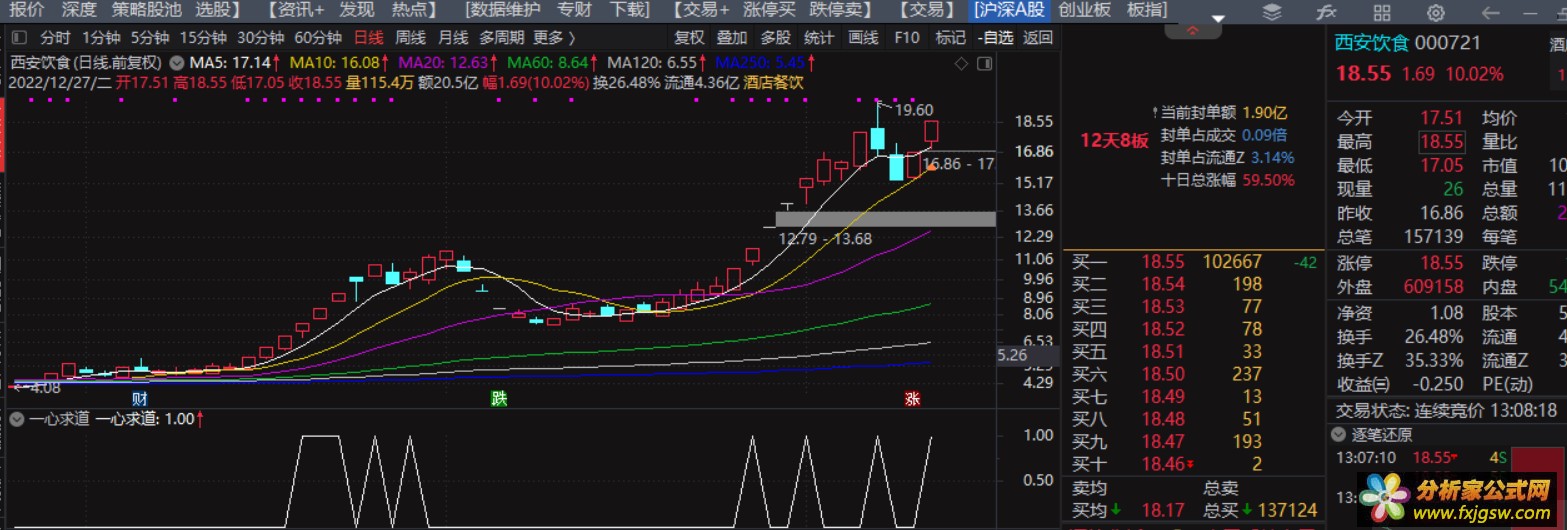Click the 买一 bid row 18.55
Screen dimensions: 1567x530
1193,262
